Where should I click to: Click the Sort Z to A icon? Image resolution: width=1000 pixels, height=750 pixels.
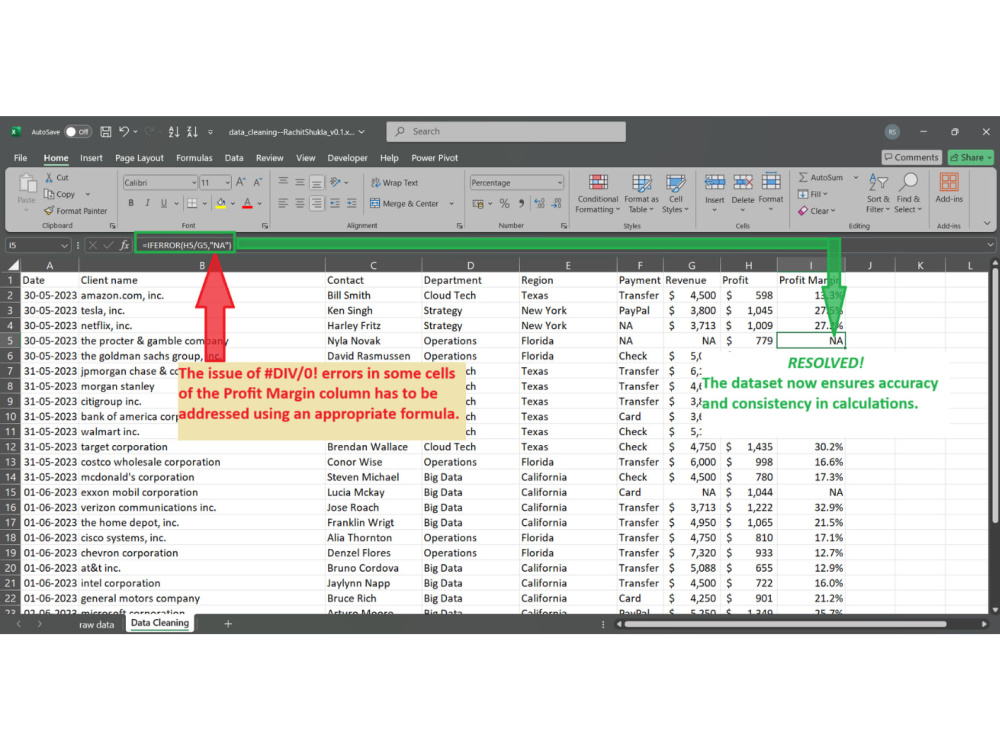coord(192,132)
